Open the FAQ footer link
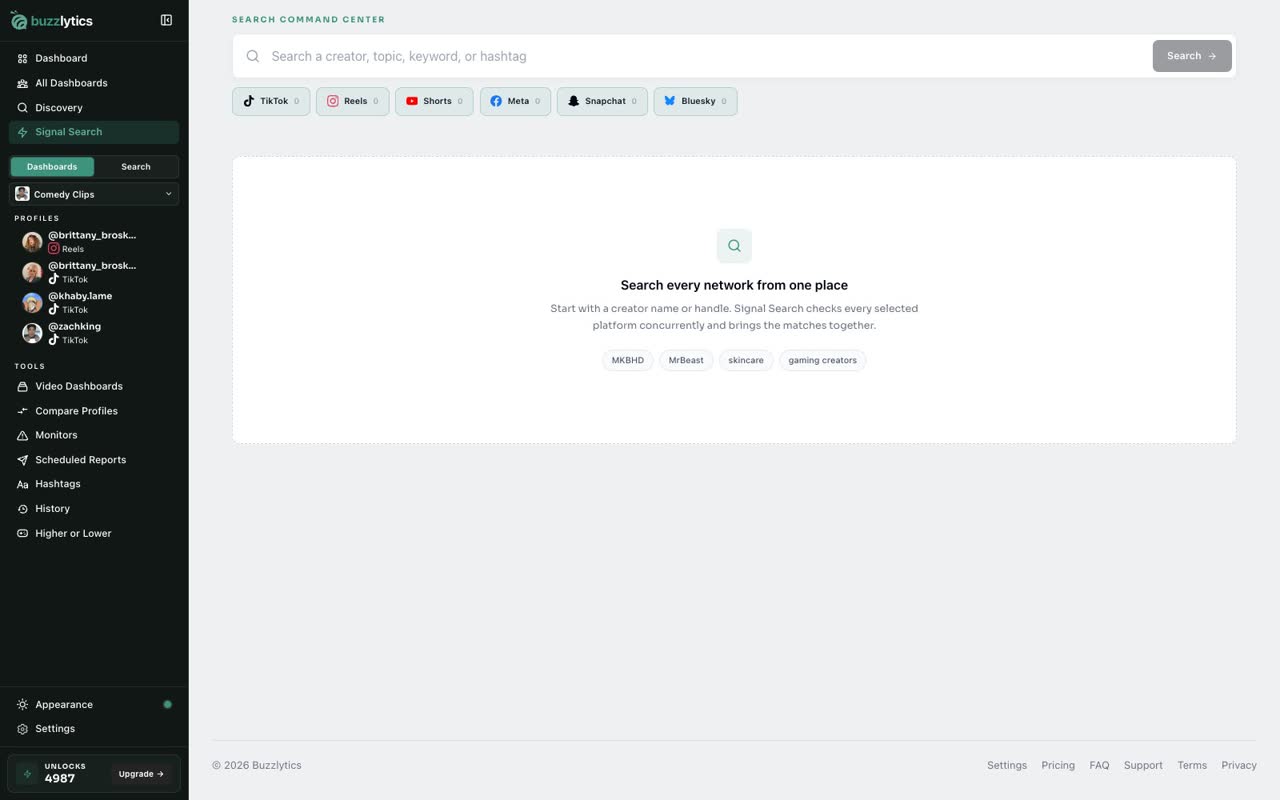Image resolution: width=1280 pixels, height=800 pixels. click(1099, 765)
